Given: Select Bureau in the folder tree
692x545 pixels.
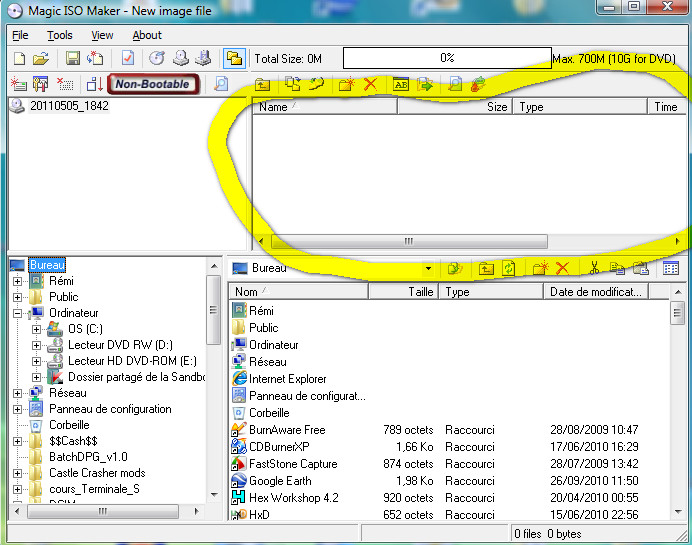Looking at the screenshot, I should (x=47, y=265).
